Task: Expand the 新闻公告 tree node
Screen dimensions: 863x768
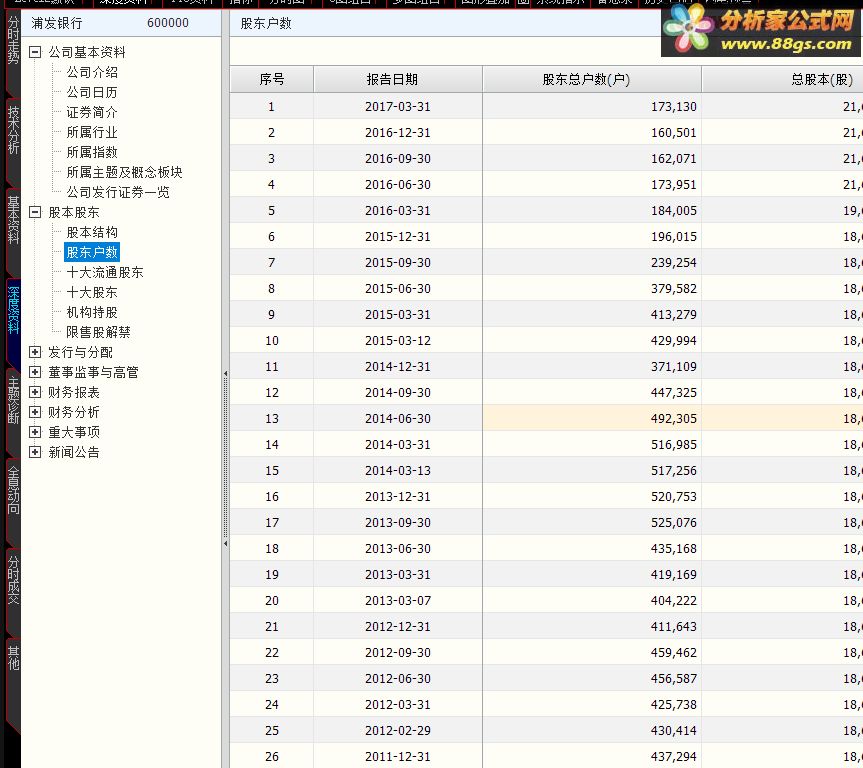Action: point(35,453)
